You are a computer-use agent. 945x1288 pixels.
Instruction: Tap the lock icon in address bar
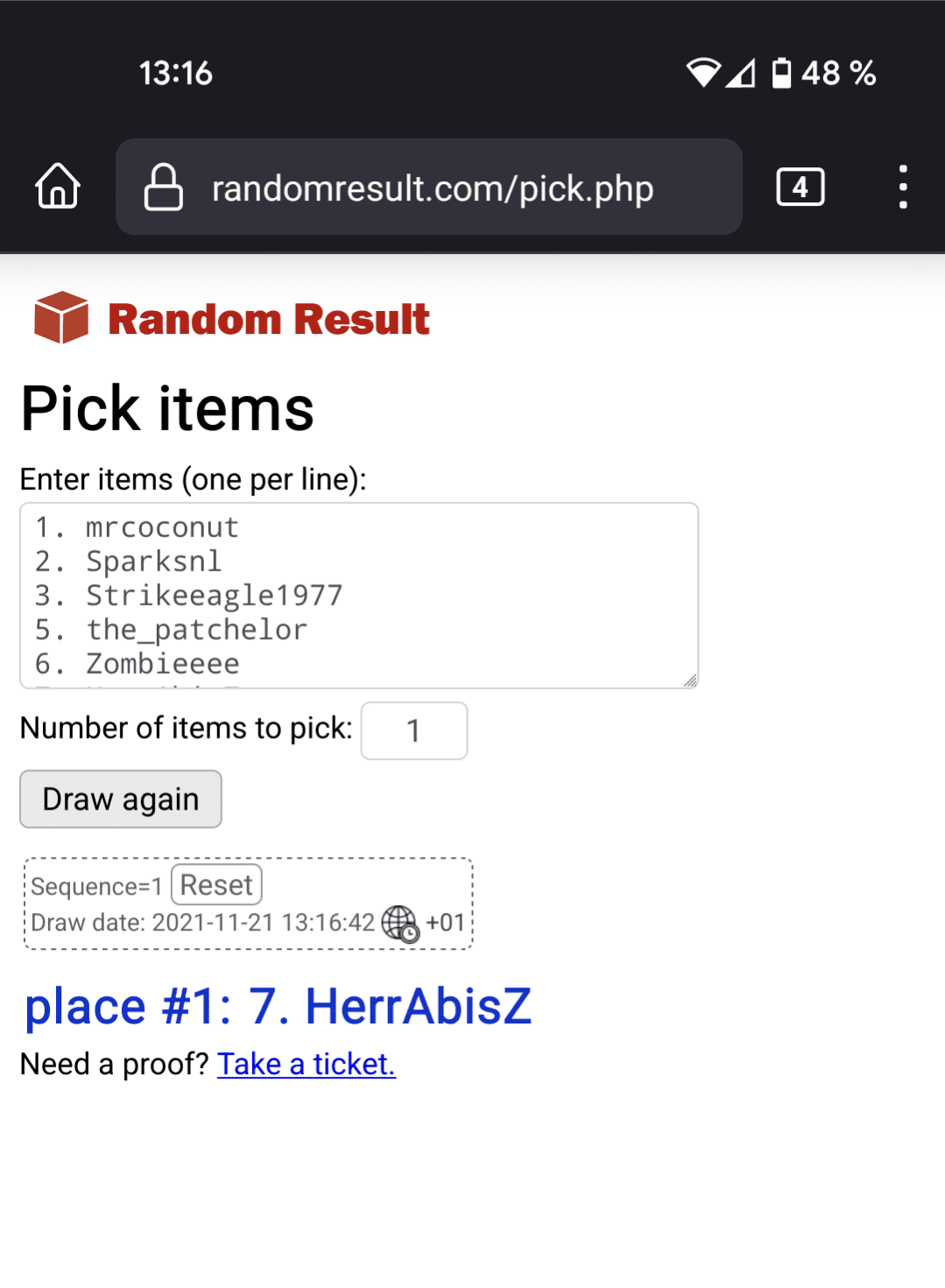(163, 188)
